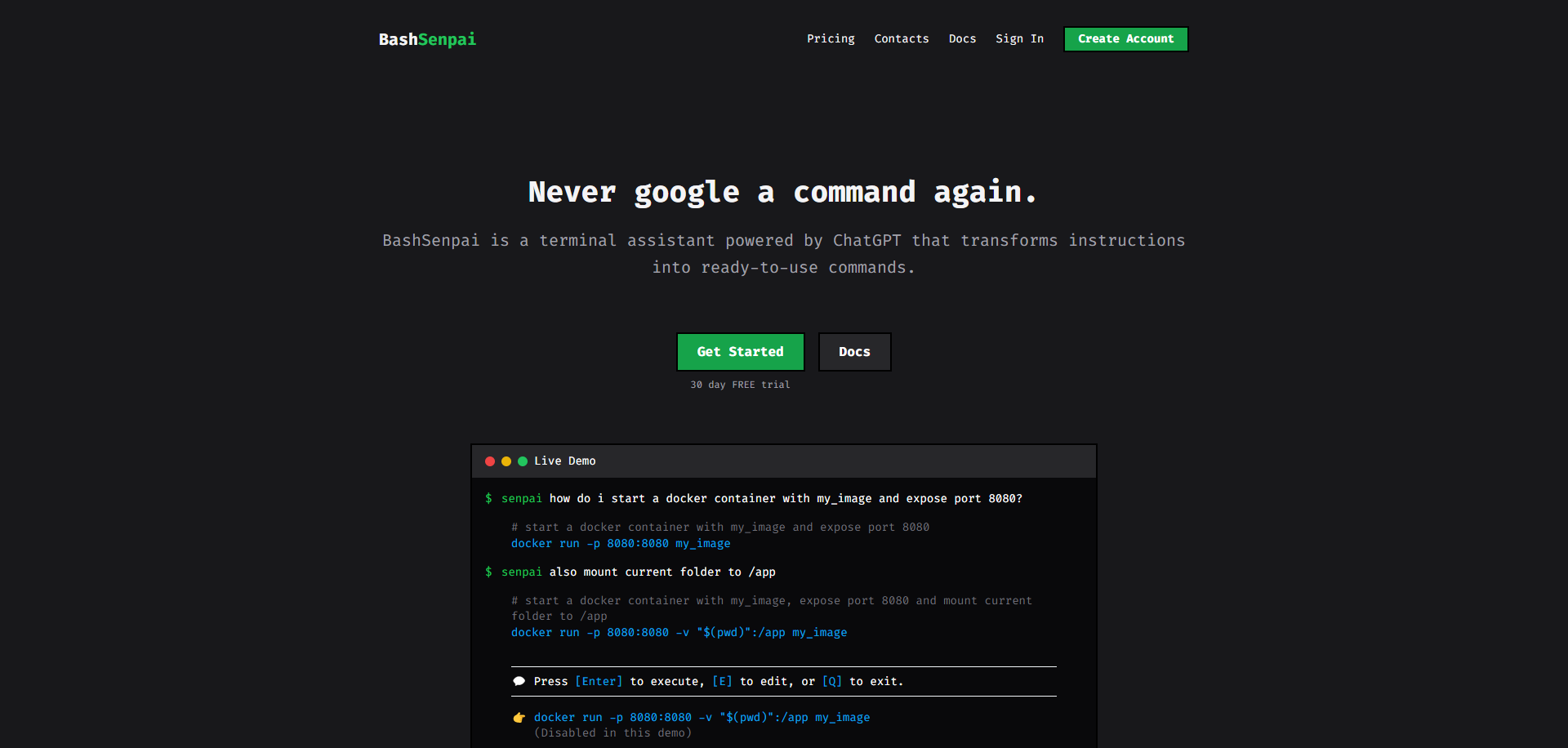Click the yellow dot in Live Demo titlebar
1568x748 pixels.
pyautogui.click(x=506, y=461)
